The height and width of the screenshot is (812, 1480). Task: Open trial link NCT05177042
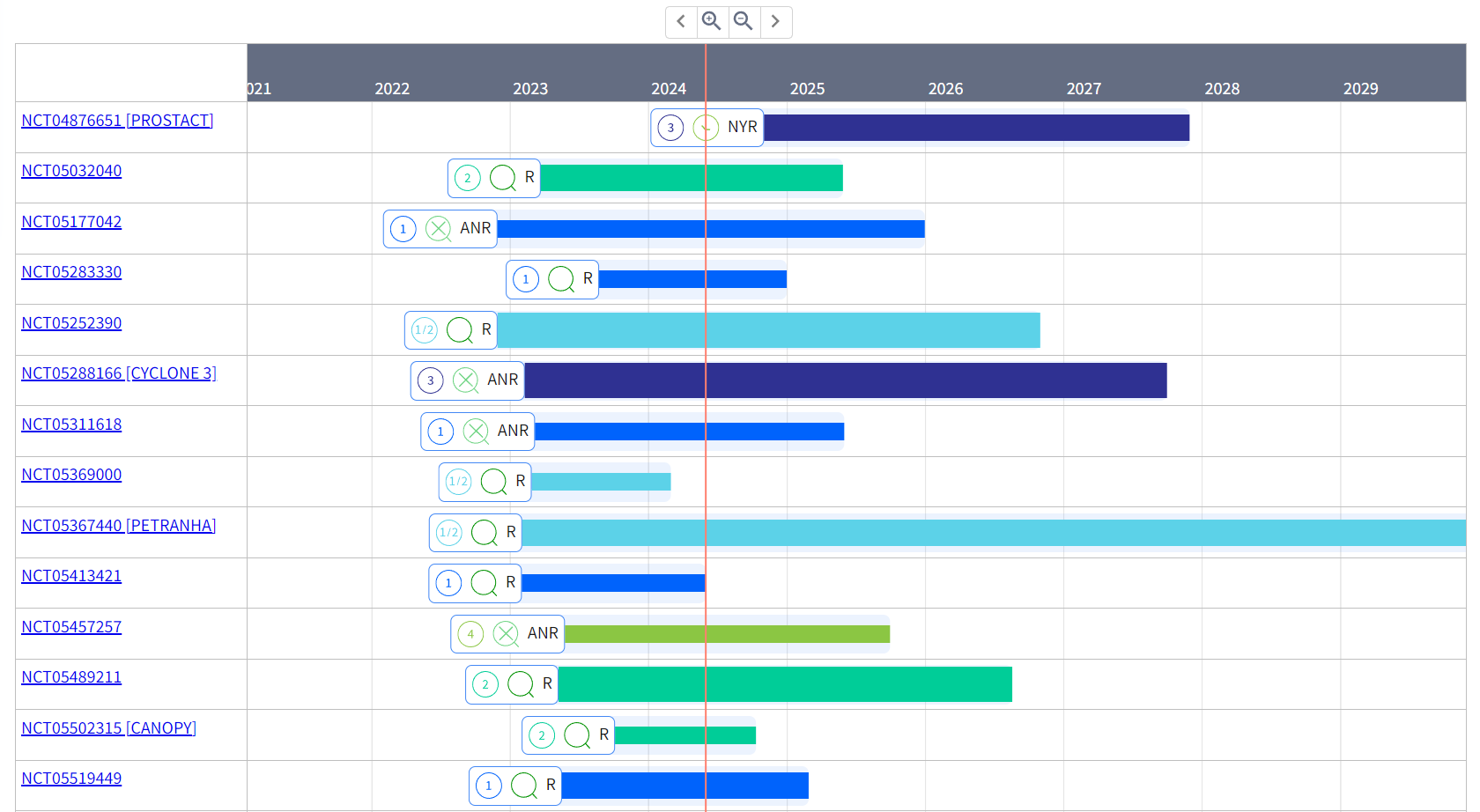click(71, 222)
